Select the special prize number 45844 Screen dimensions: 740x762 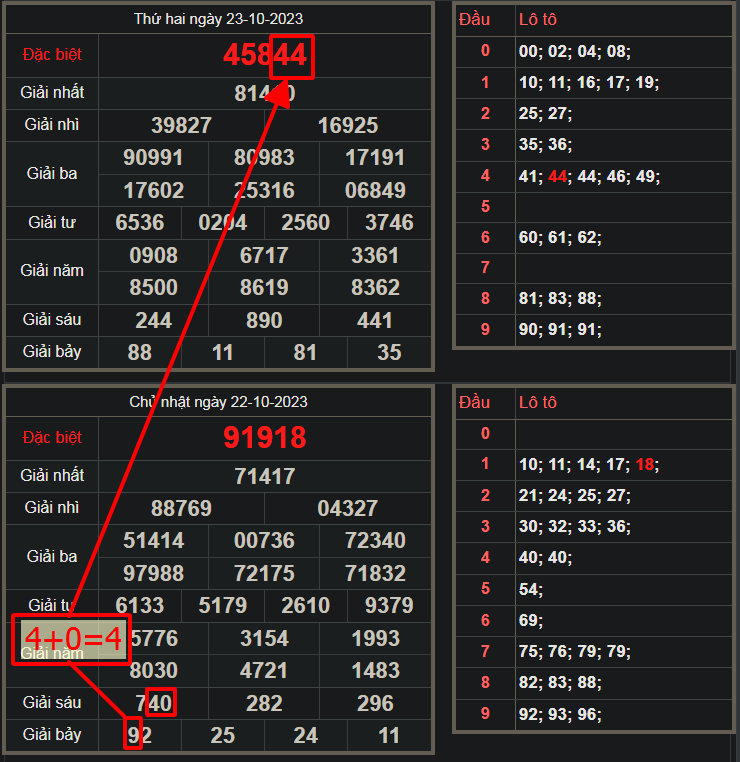coord(264,56)
